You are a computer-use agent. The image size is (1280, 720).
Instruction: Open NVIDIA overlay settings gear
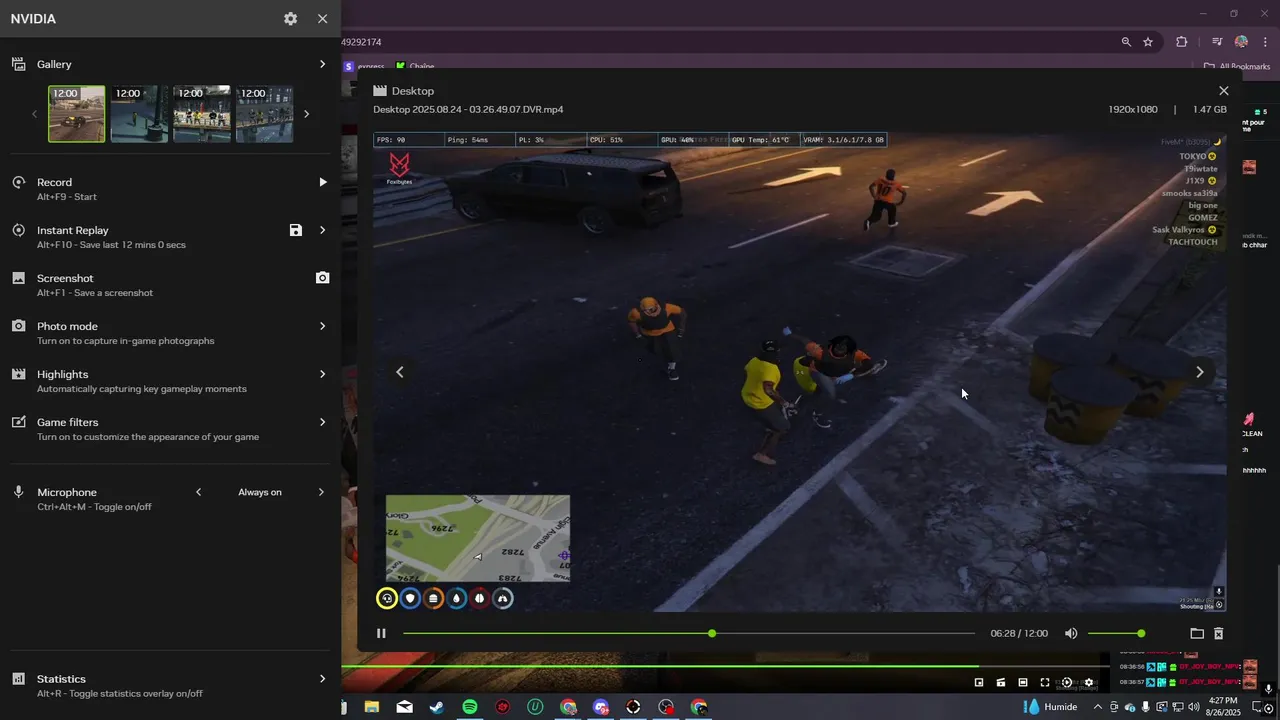[x=290, y=19]
